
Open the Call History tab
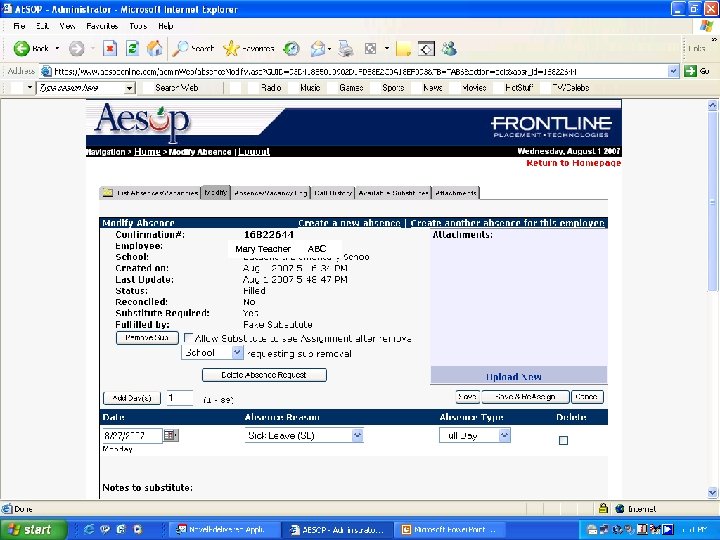(x=333, y=193)
